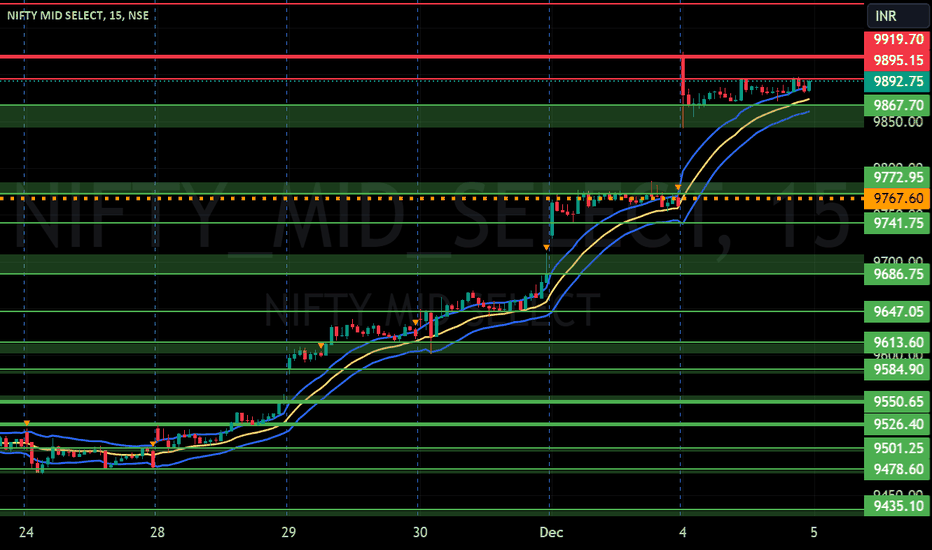Select the 9550.65 green level label
932x550 pixels.
[898, 401]
